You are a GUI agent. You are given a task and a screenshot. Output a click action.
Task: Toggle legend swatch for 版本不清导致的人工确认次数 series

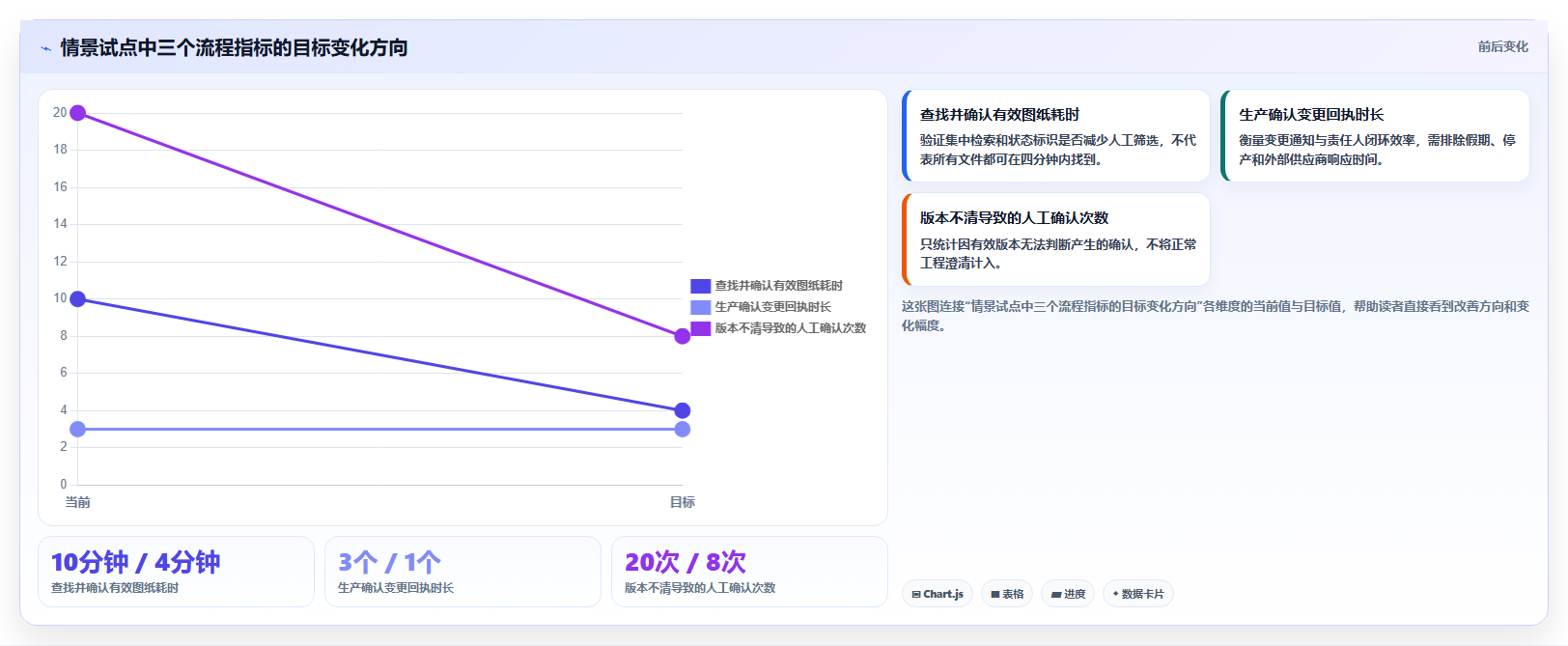(x=701, y=328)
